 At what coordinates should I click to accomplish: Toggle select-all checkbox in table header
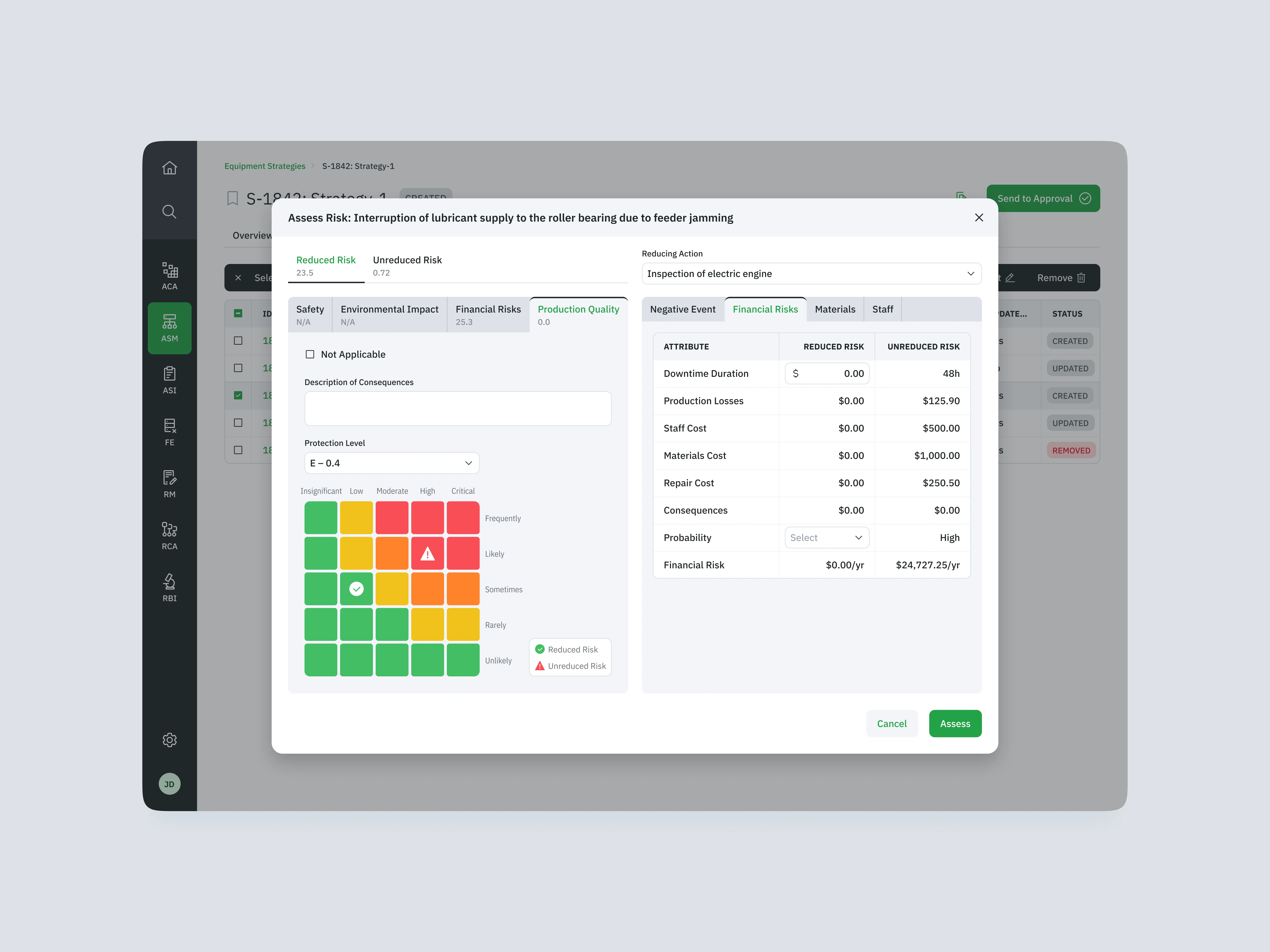tap(238, 313)
